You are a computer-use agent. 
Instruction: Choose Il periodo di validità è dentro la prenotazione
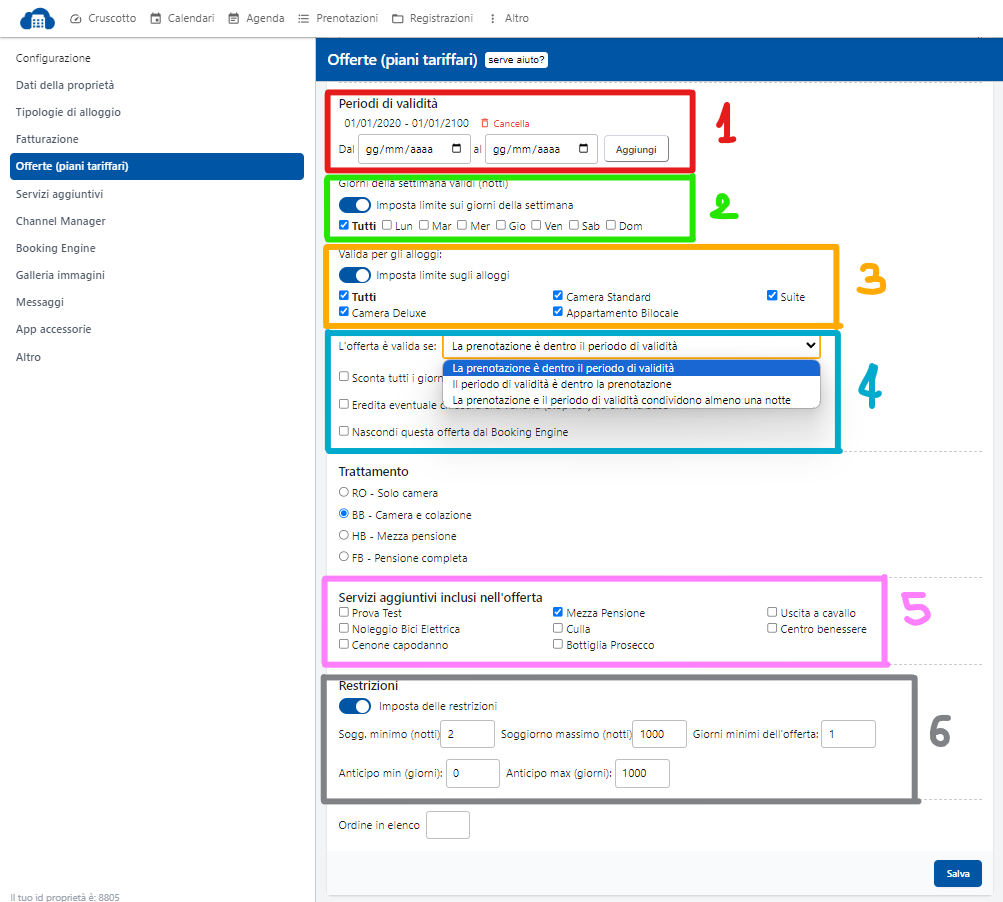click(562, 384)
